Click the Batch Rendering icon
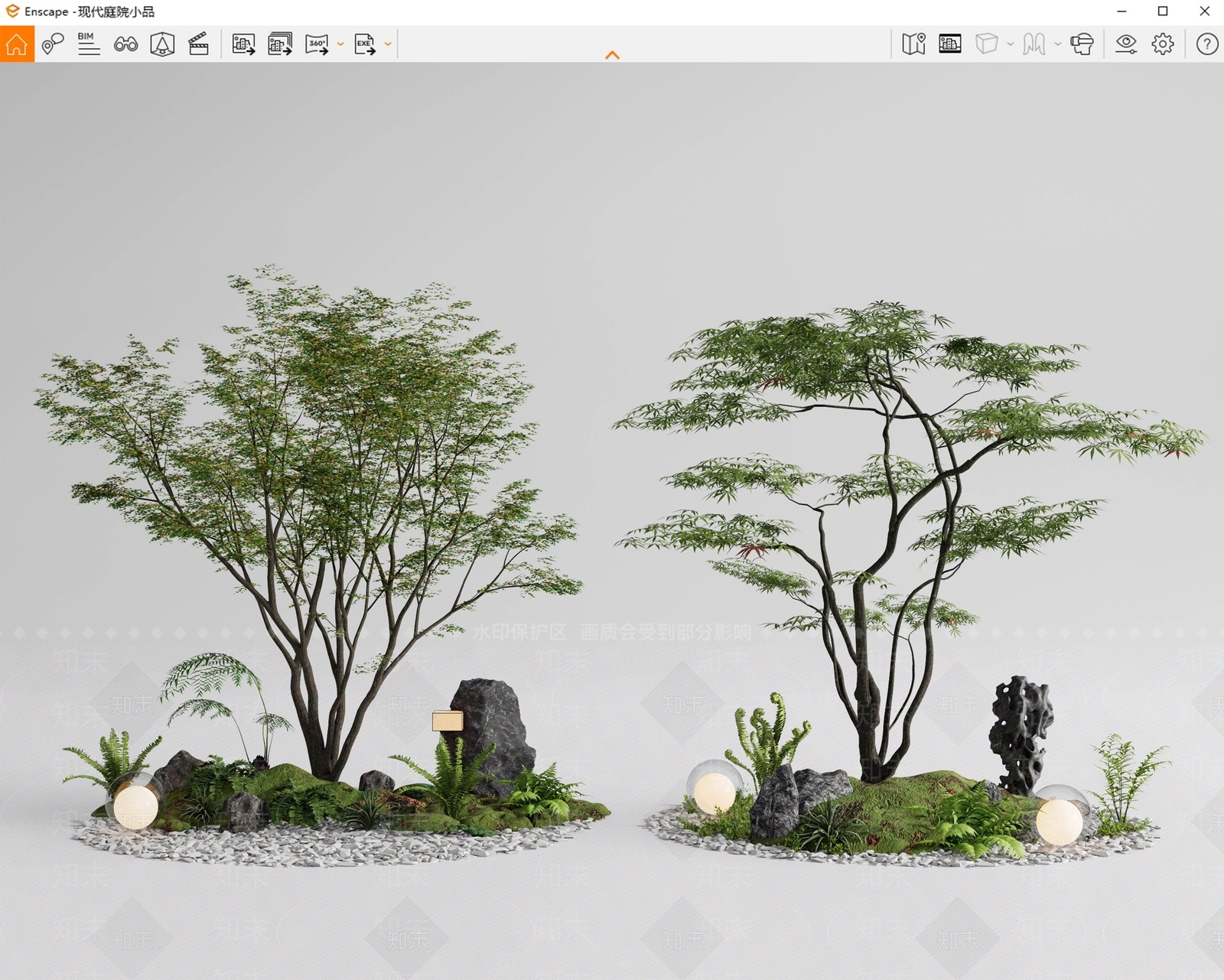This screenshot has height=980, width=1224. (280, 44)
